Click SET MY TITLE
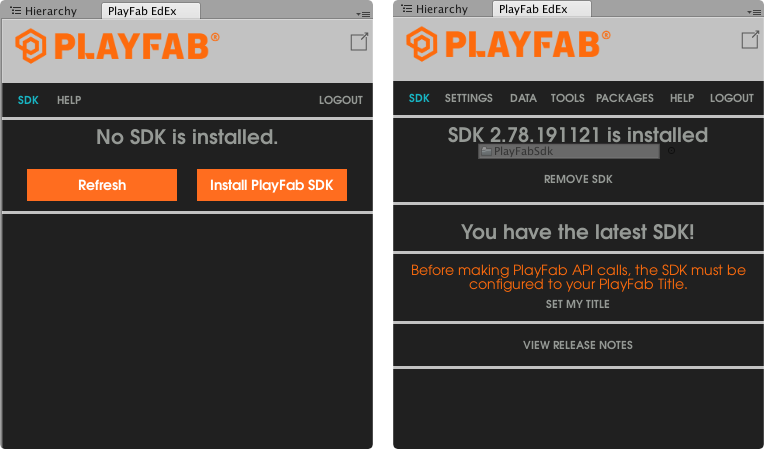 coord(577,304)
